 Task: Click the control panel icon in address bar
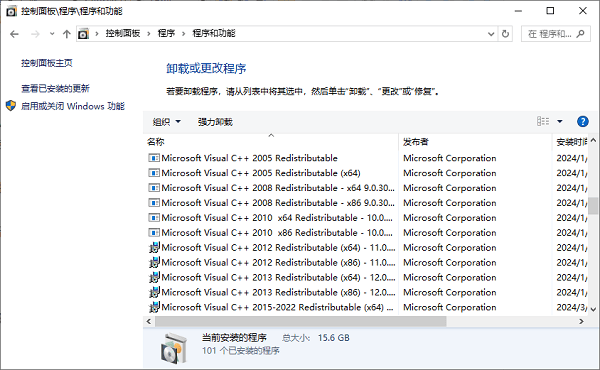83,34
